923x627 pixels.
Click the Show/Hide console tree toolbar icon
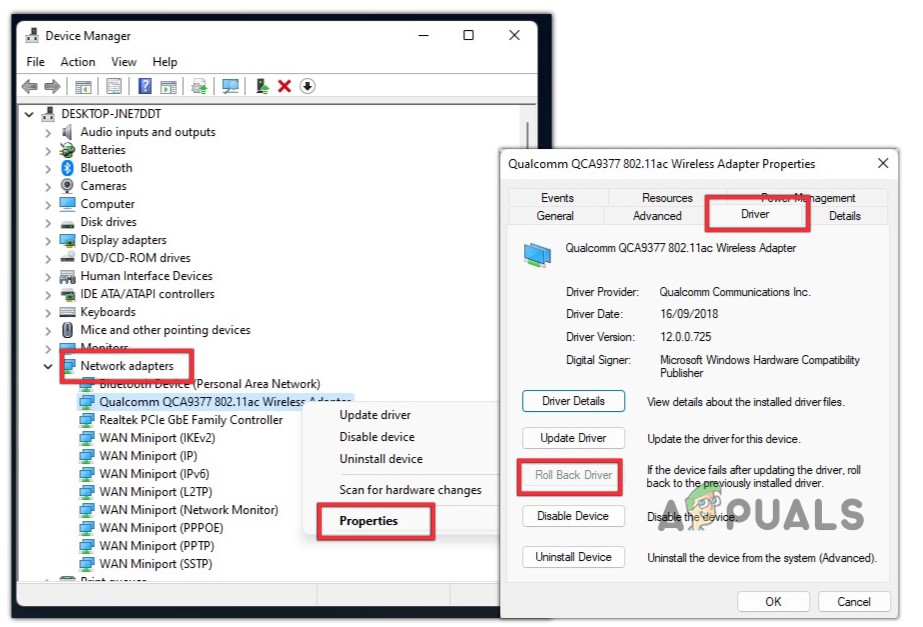(x=84, y=86)
